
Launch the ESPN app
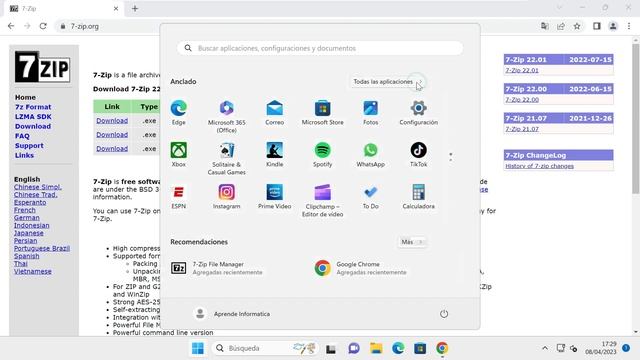click(179, 197)
